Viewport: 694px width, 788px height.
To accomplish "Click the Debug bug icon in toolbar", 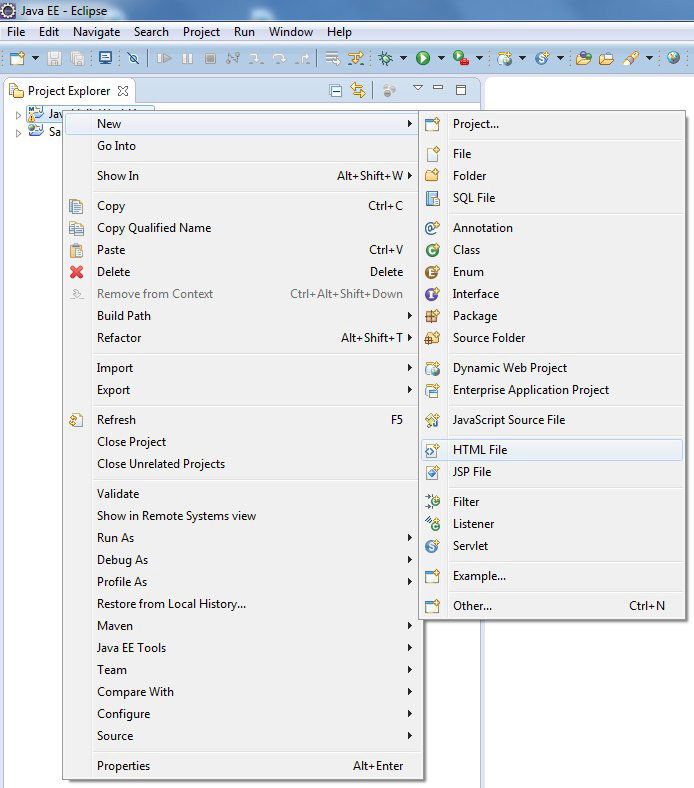I will [385, 59].
